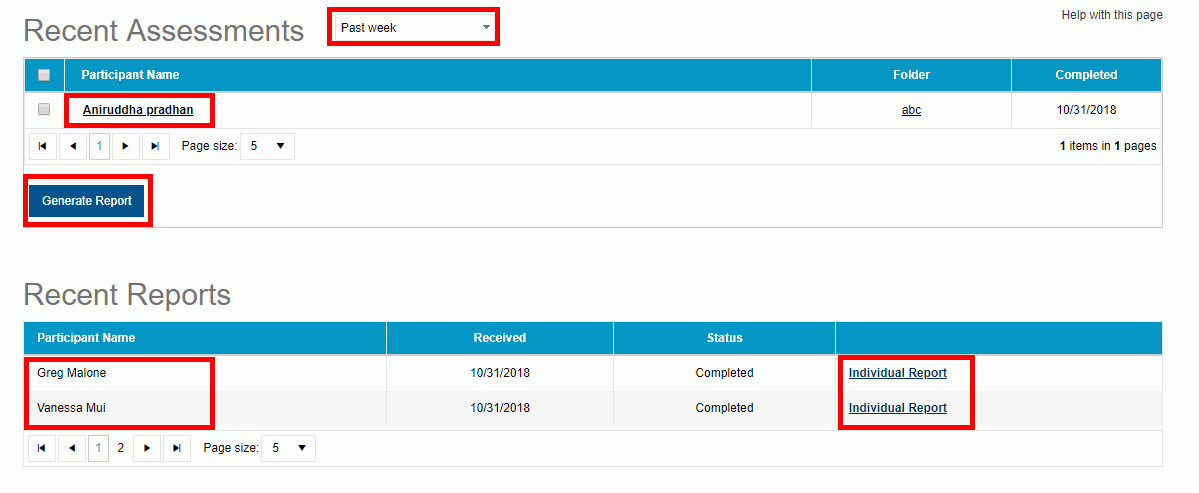This screenshot has height=493, width=1199.
Task: Select page 1 in Recent Reports pager
Action: pyautogui.click(x=99, y=449)
